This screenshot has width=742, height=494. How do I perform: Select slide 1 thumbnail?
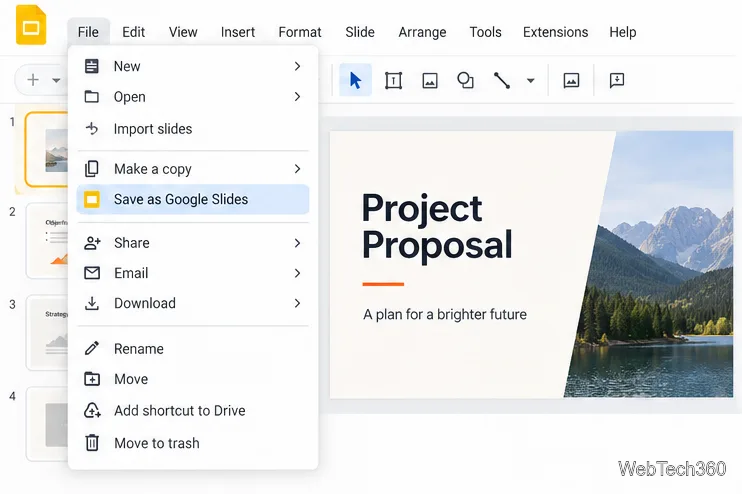pyautogui.click(x=46, y=150)
